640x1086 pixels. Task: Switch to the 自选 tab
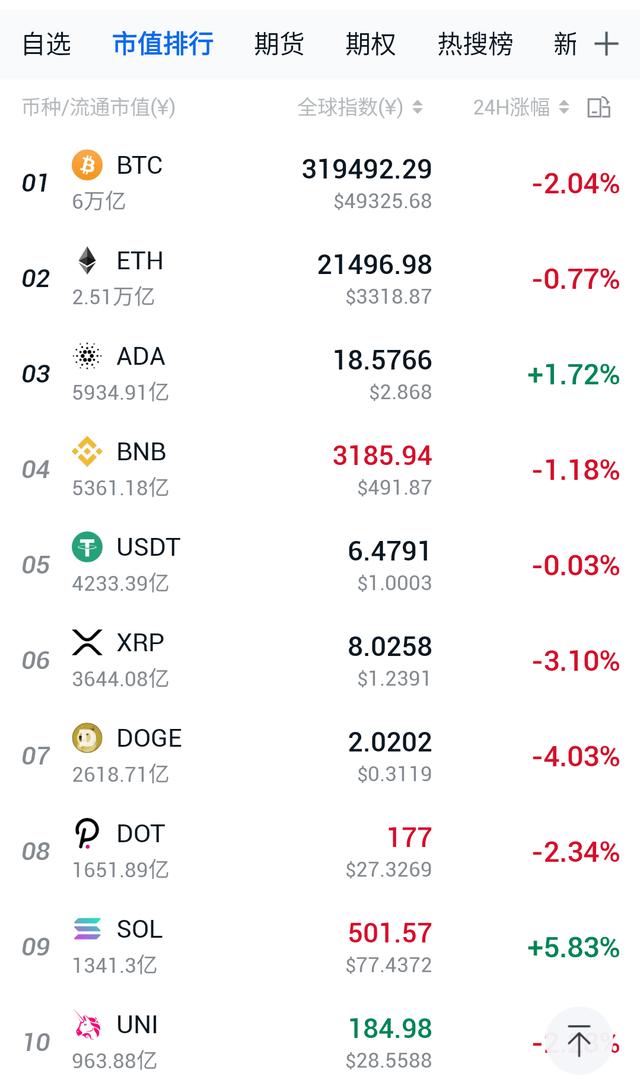coord(46,43)
